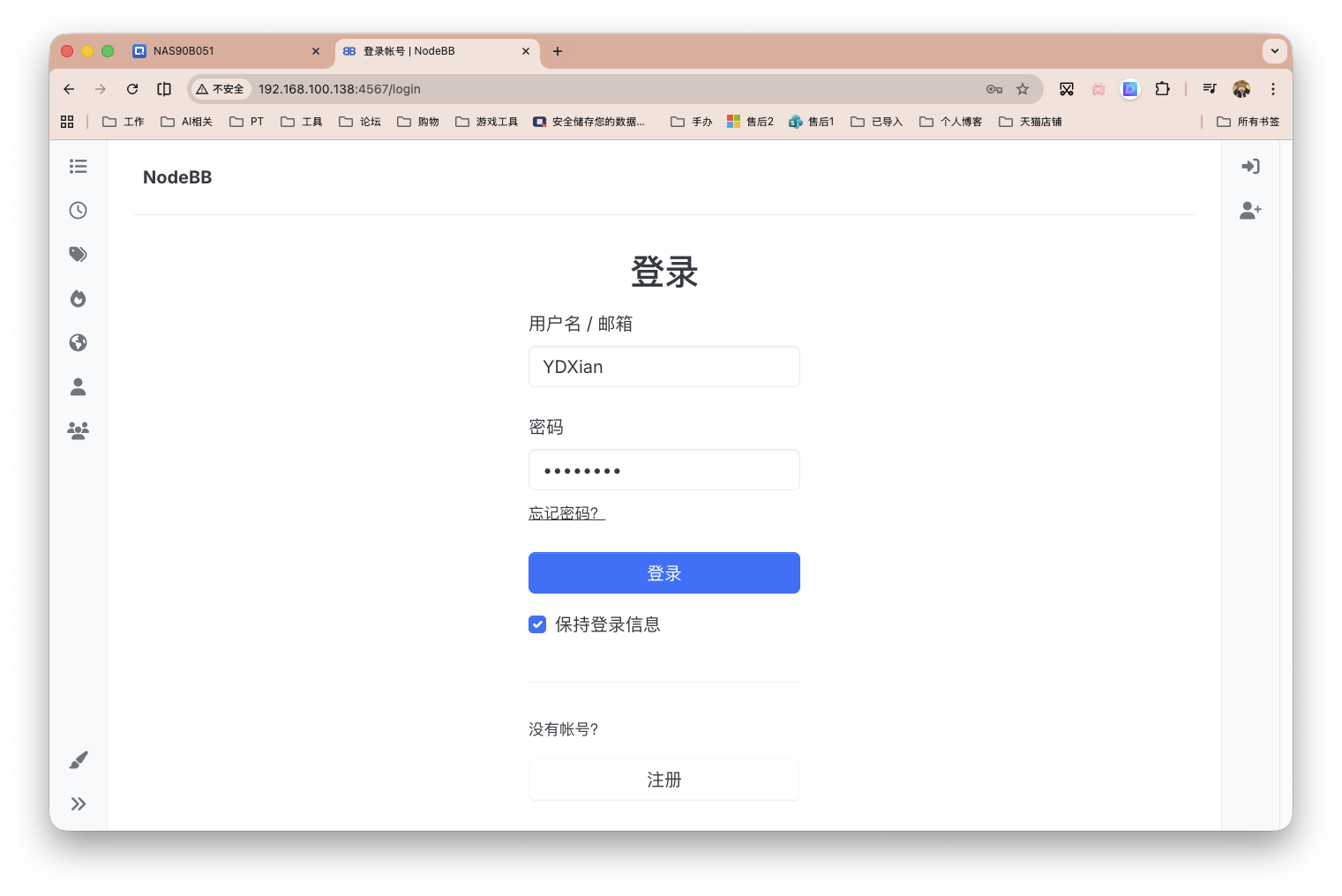1342x896 pixels.
Task: Open the register person-plus icon
Action: (x=1249, y=210)
